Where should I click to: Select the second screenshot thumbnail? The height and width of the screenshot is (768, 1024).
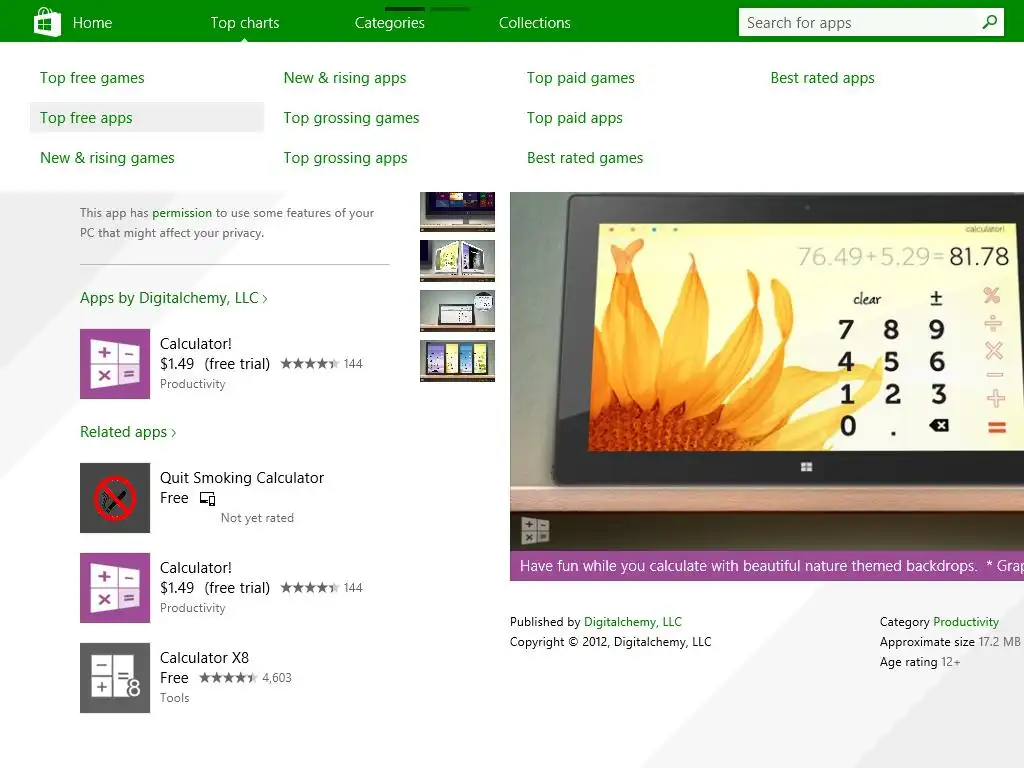click(457, 261)
